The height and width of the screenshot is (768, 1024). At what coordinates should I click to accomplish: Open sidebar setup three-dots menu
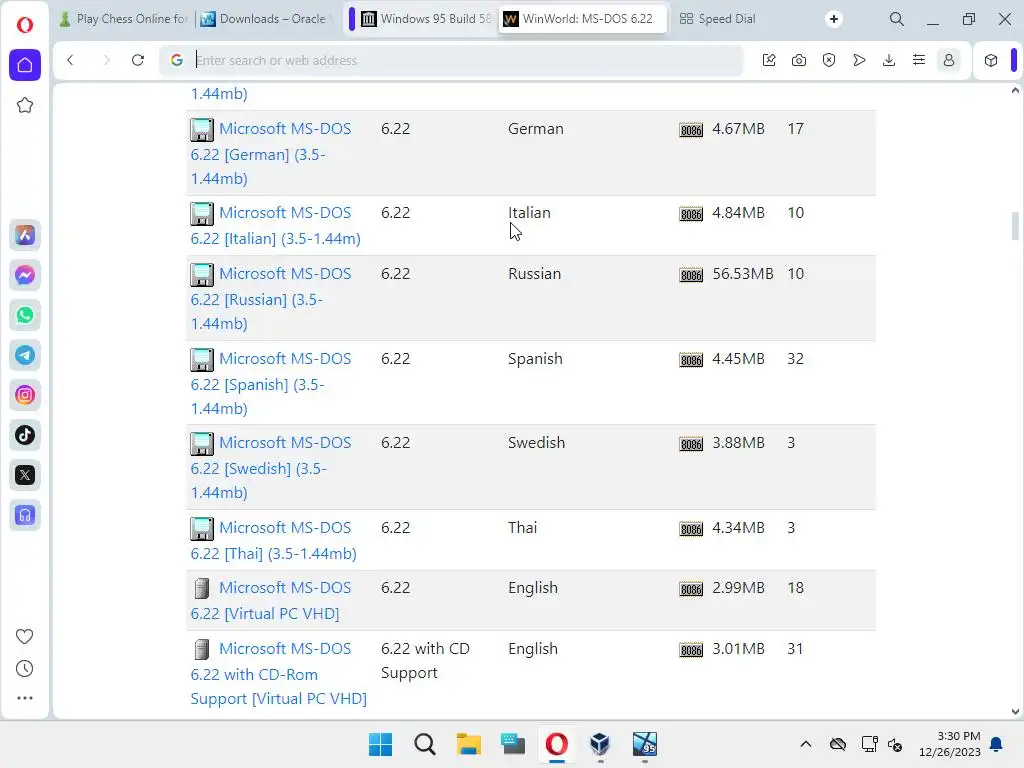click(25, 698)
